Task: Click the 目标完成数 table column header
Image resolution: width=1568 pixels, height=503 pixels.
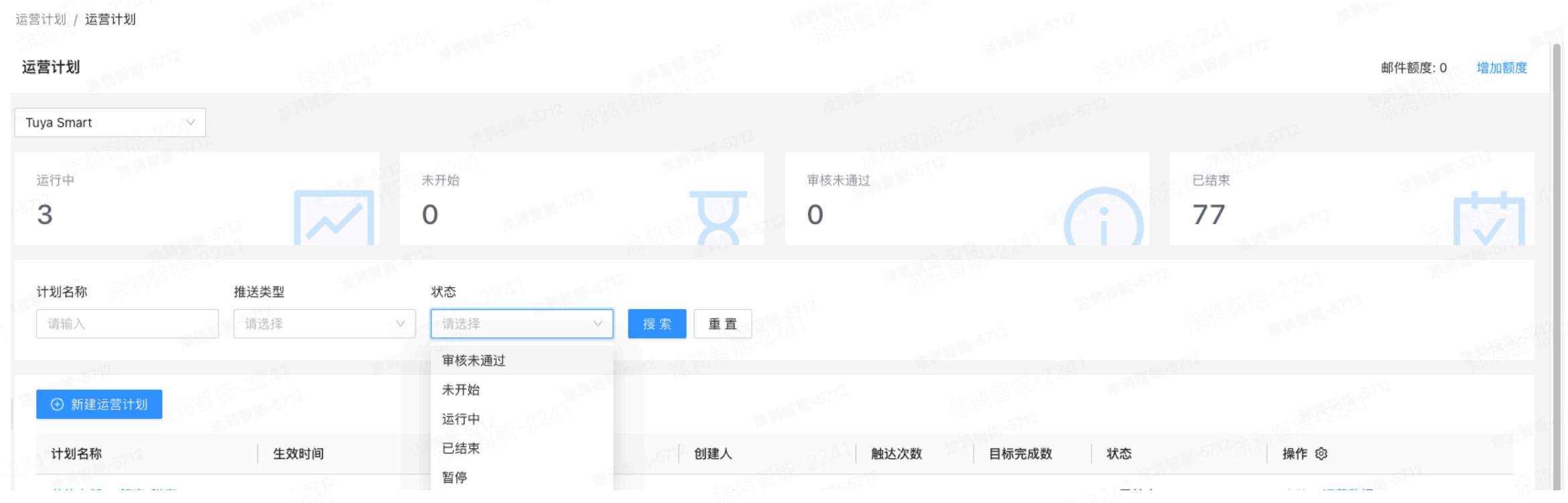Action: [x=1021, y=454]
